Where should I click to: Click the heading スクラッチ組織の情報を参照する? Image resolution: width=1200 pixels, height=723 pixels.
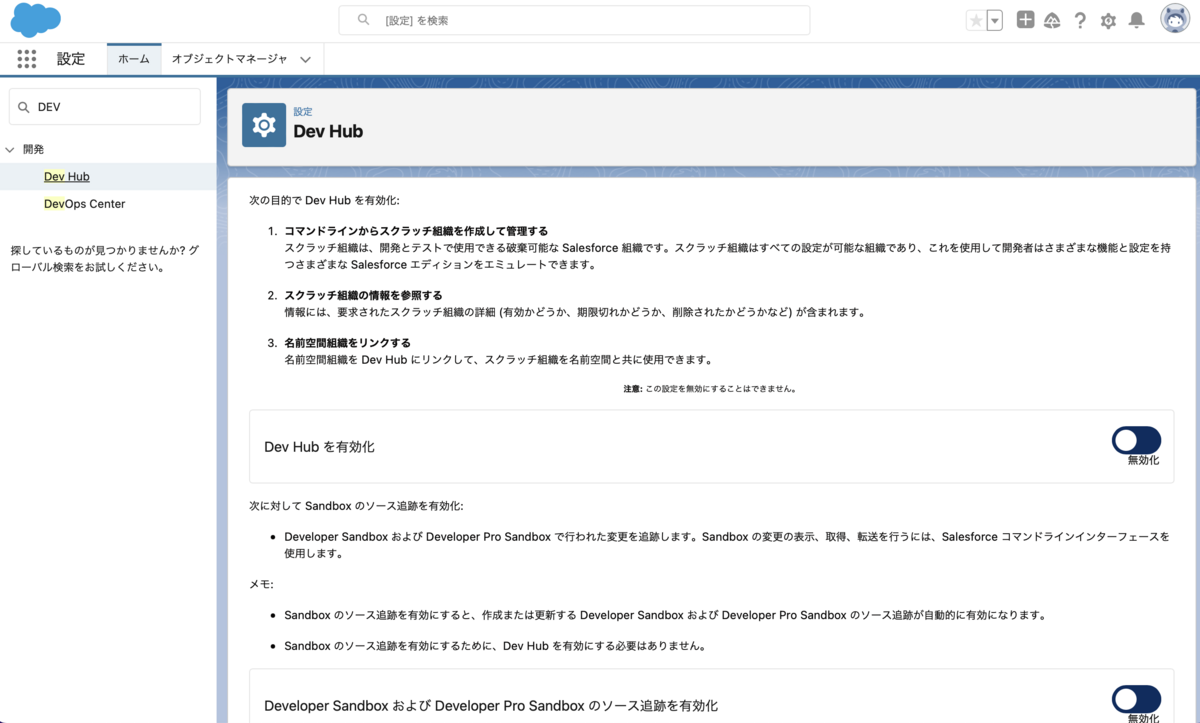pos(363,295)
